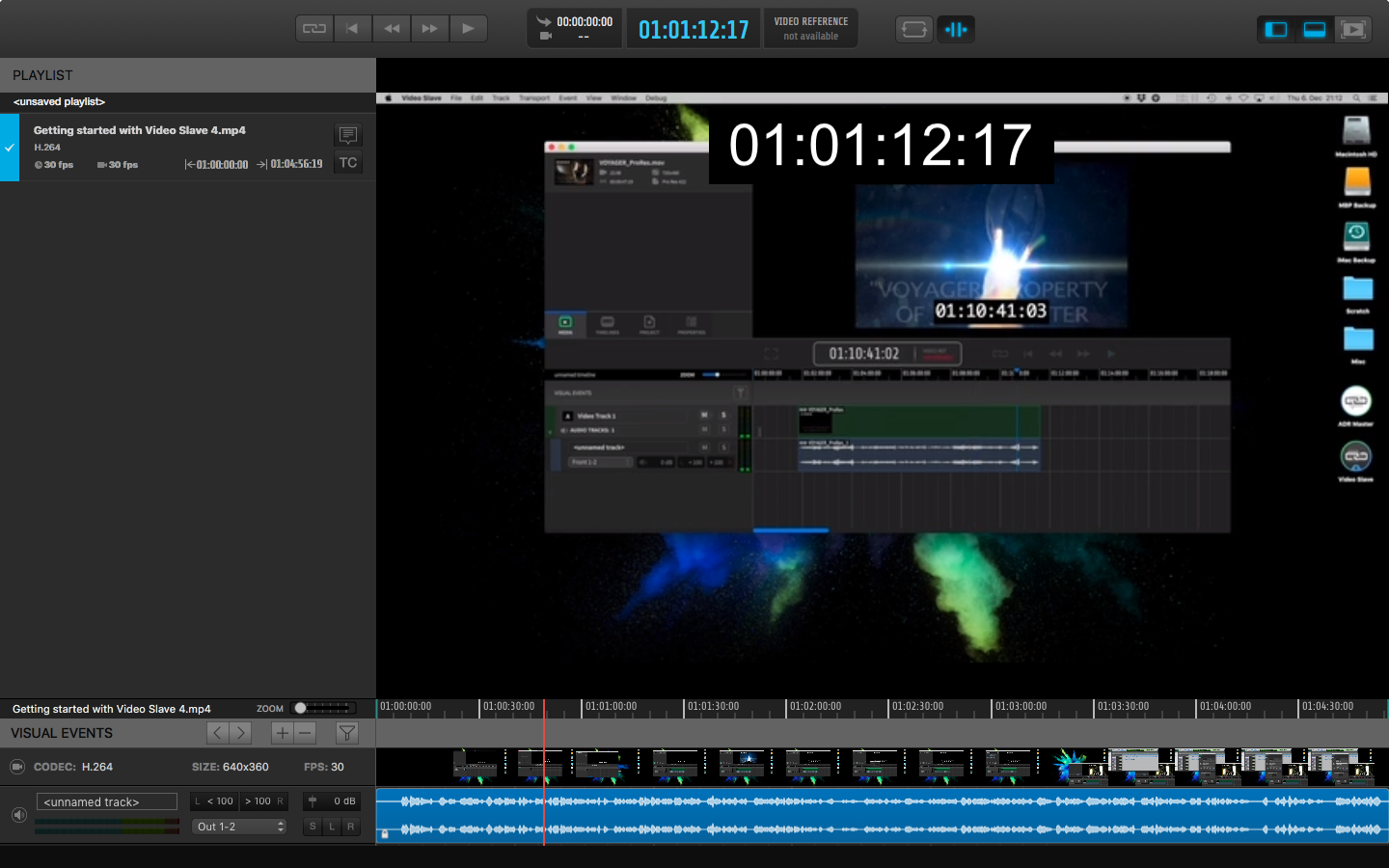Click the 01:00:00:00 ruler mark
The height and width of the screenshot is (868, 1389).
coord(406,707)
